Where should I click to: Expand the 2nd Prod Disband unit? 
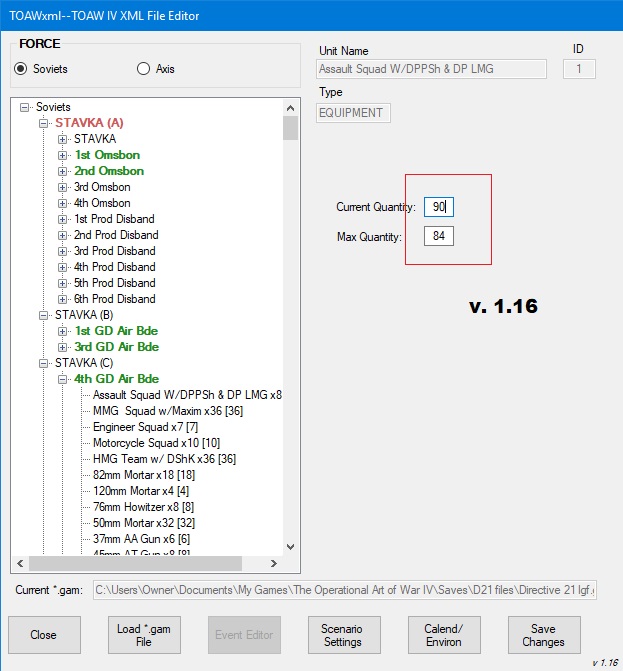pos(62,235)
